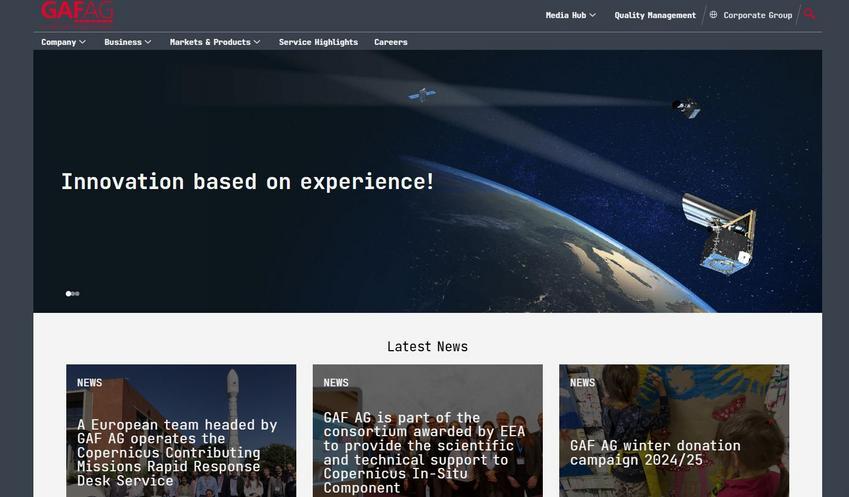Open EEA Copernicus In-Situ news card

point(427,430)
